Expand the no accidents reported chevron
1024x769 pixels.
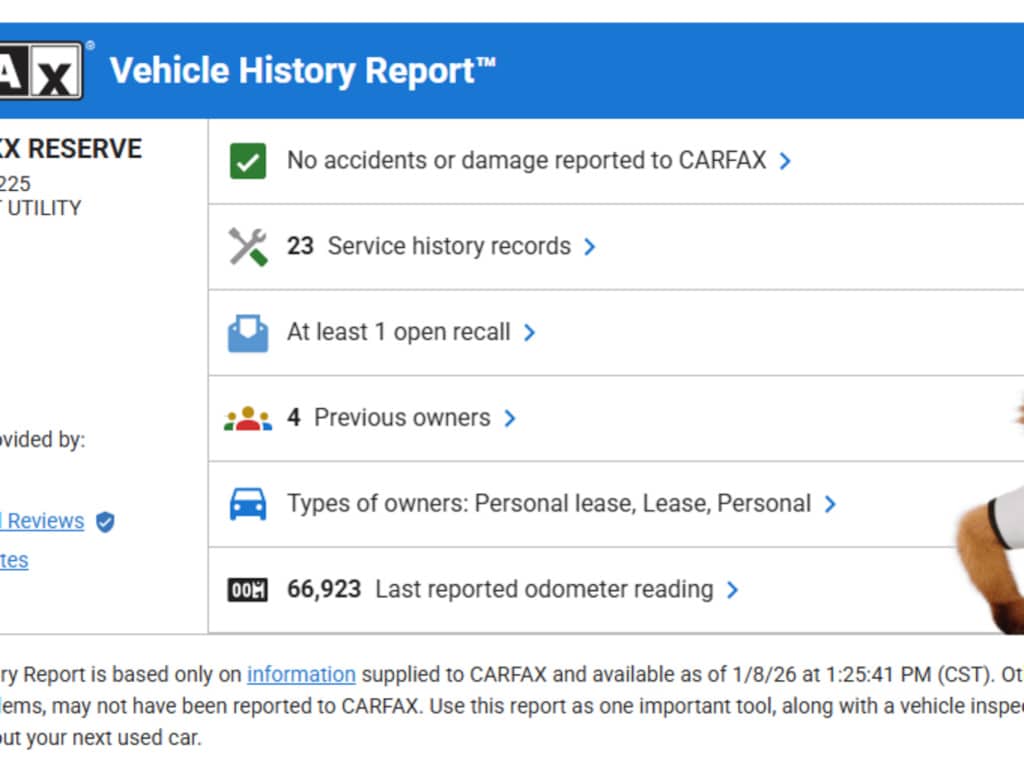(785, 161)
